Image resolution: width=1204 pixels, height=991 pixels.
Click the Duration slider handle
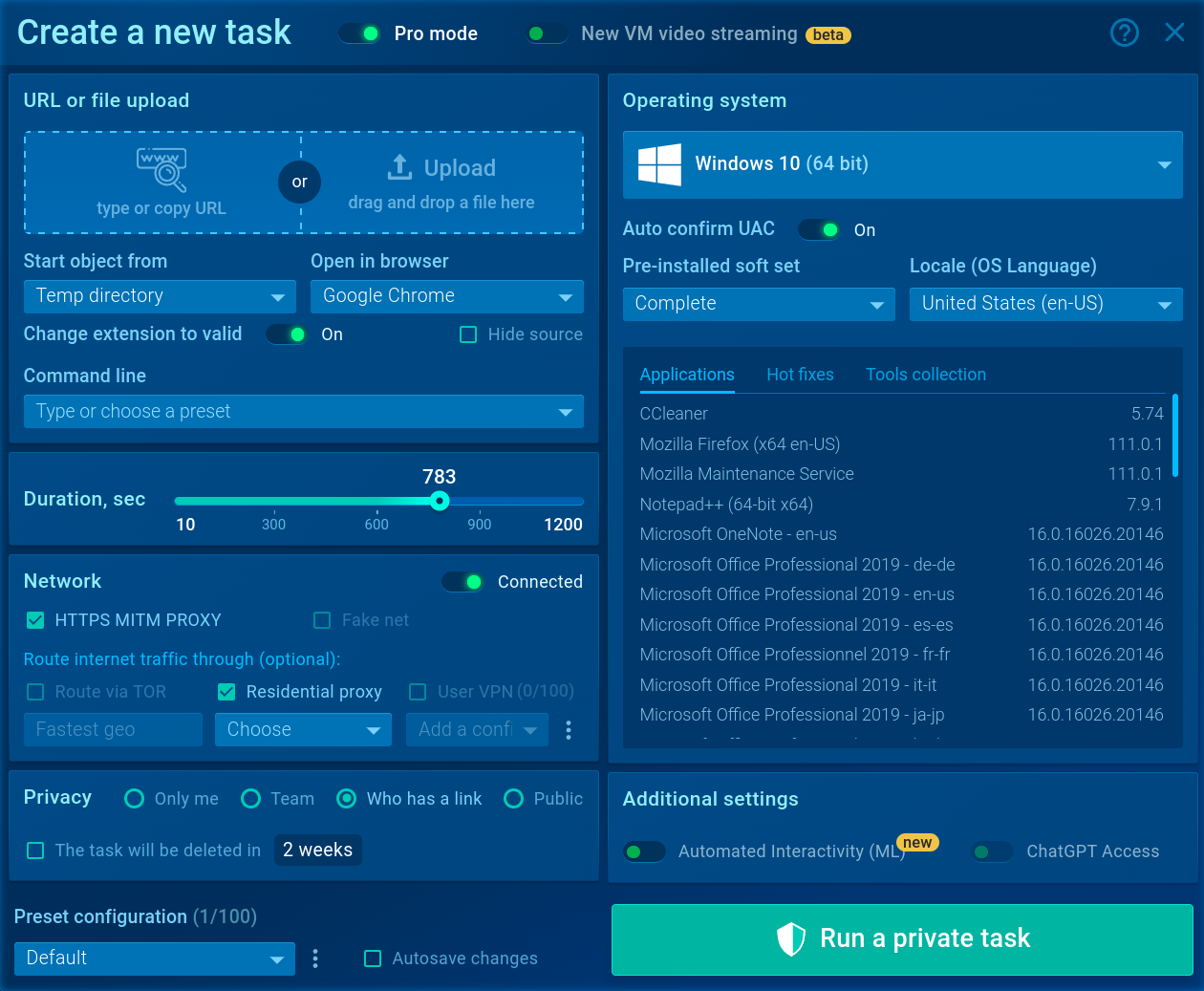tap(440, 501)
